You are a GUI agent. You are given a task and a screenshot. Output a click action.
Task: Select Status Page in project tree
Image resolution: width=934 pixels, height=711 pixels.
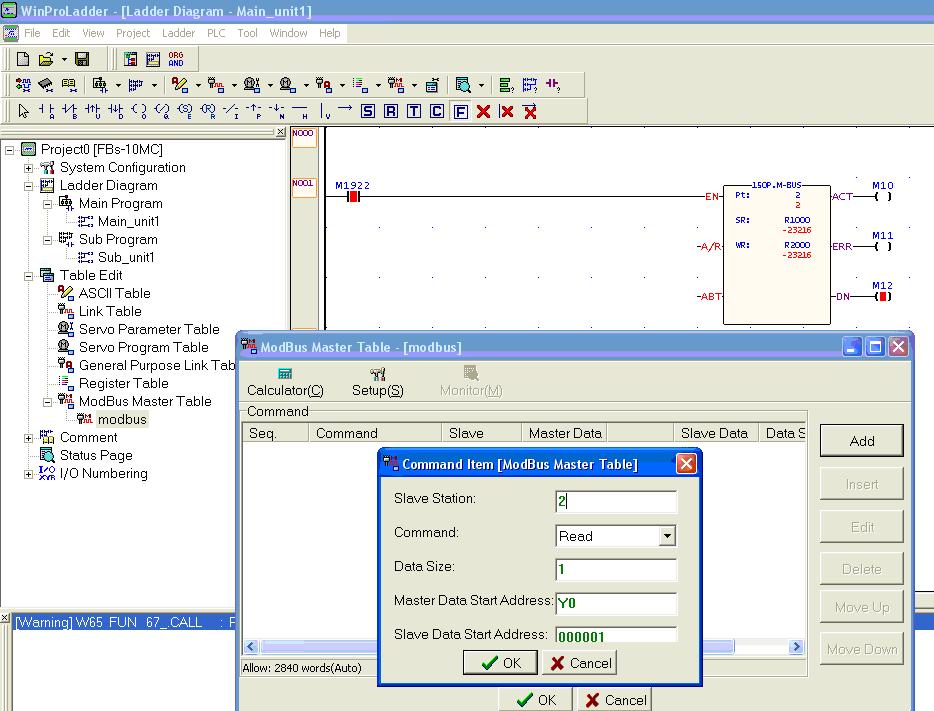click(x=96, y=456)
